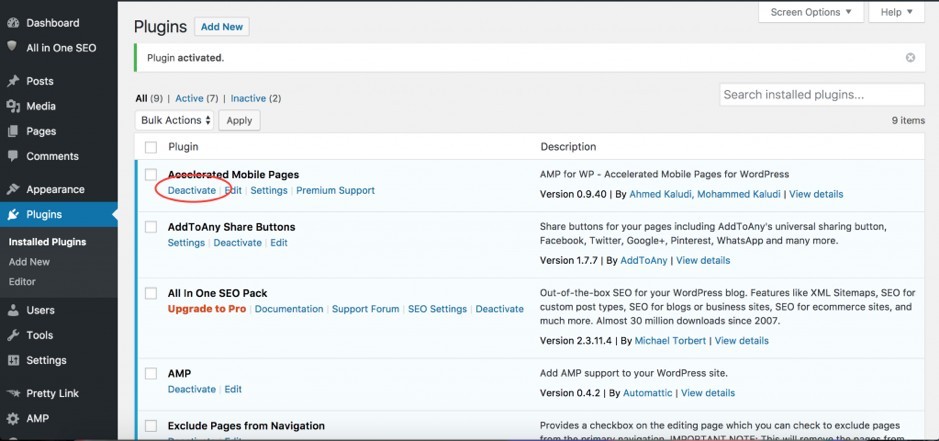Click the Comments speech bubble icon

(x=13, y=156)
